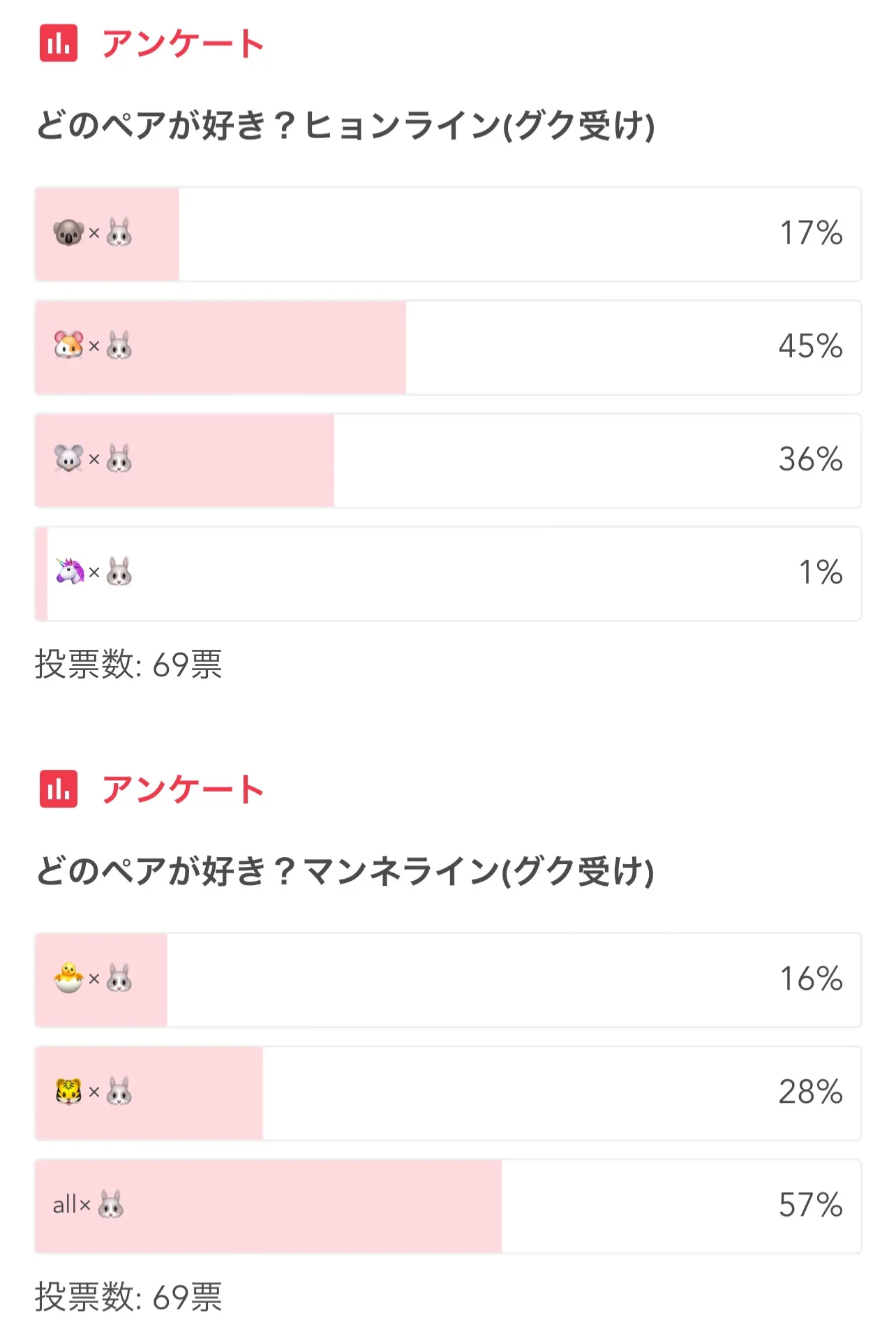Click the first アンケート heading label

tap(183, 43)
